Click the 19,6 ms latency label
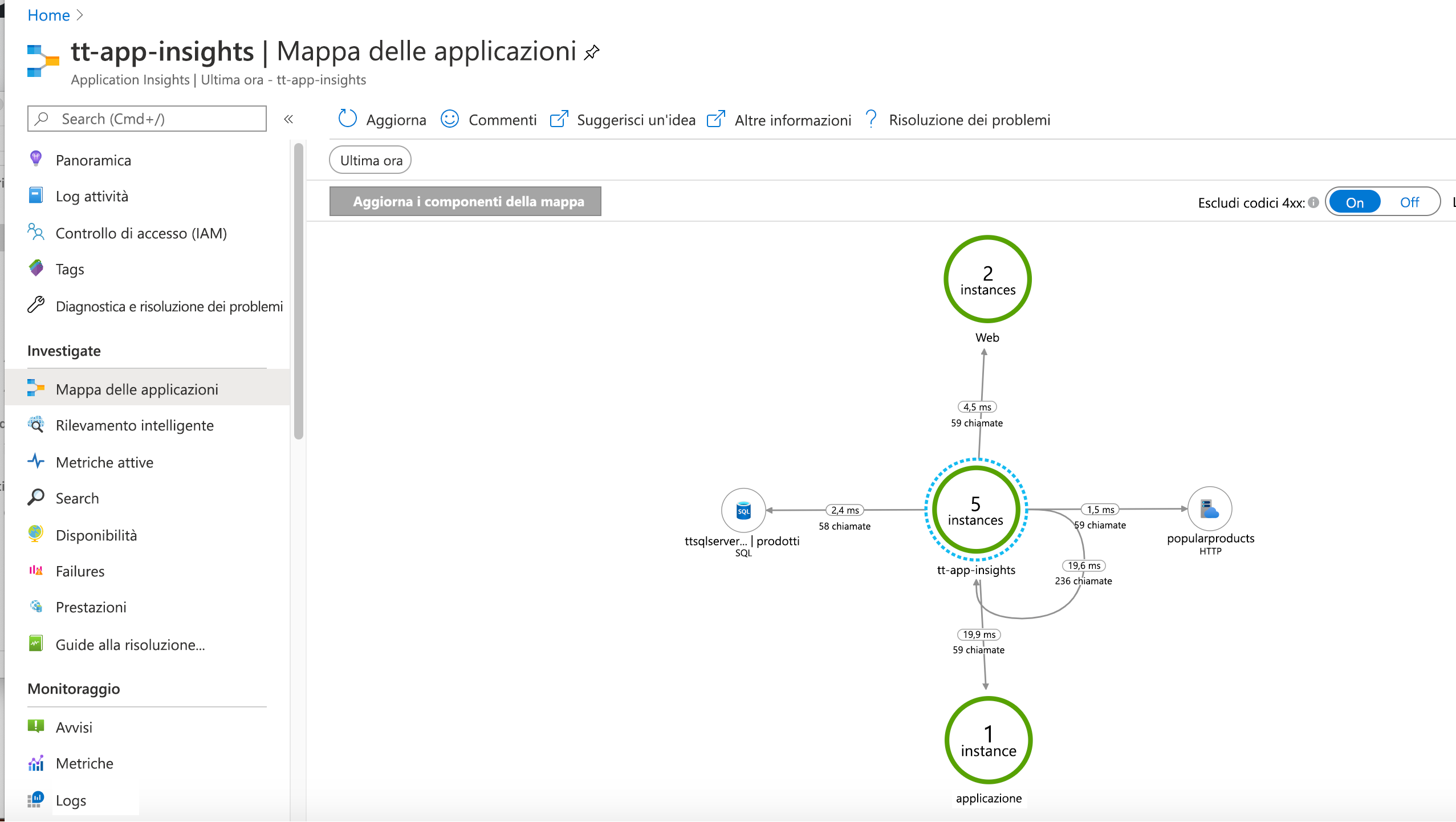Image resolution: width=1456 pixels, height=822 pixels. click(x=1084, y=565)
